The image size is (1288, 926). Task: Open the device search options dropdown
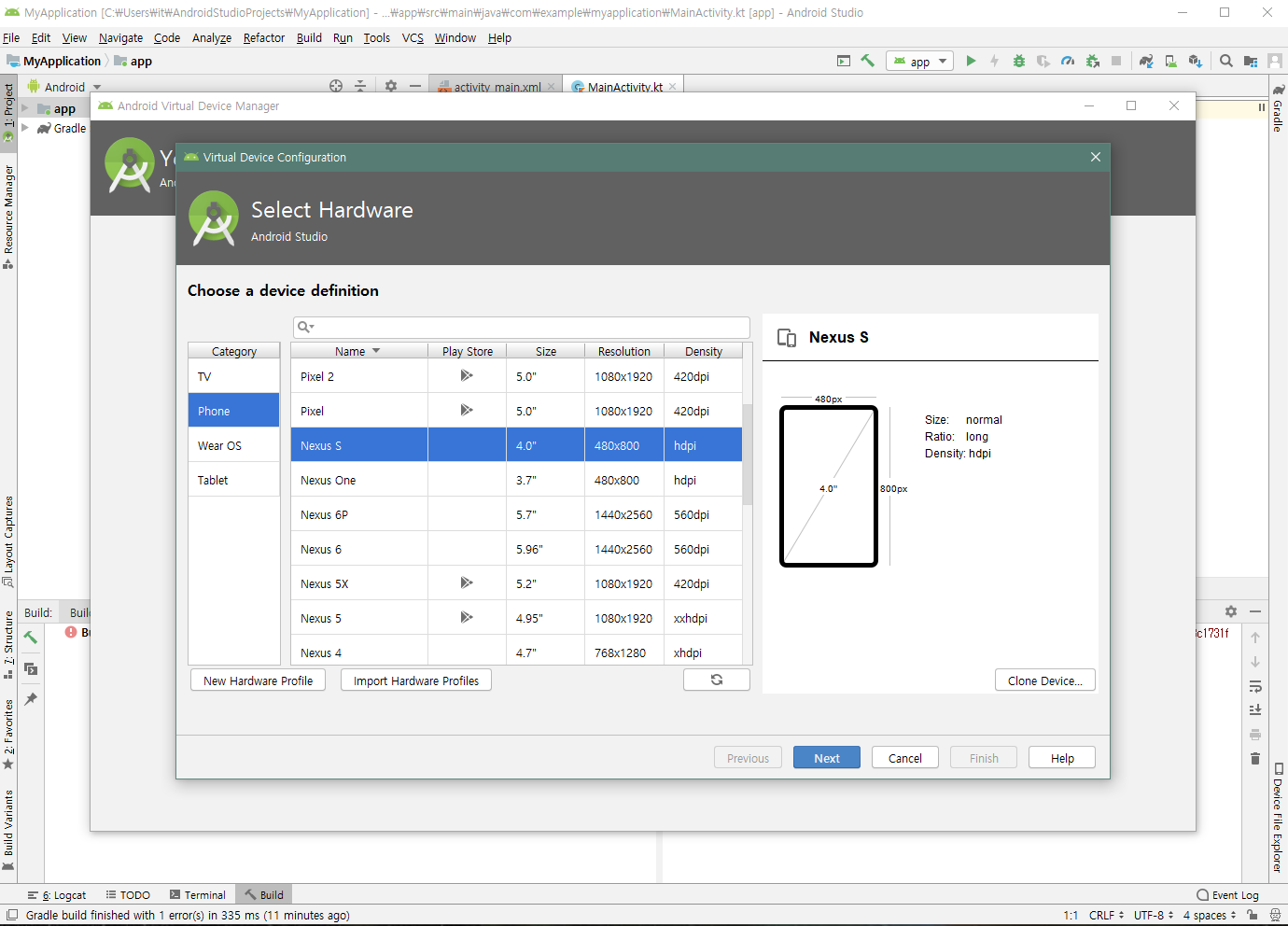click(x=306, y=327)
